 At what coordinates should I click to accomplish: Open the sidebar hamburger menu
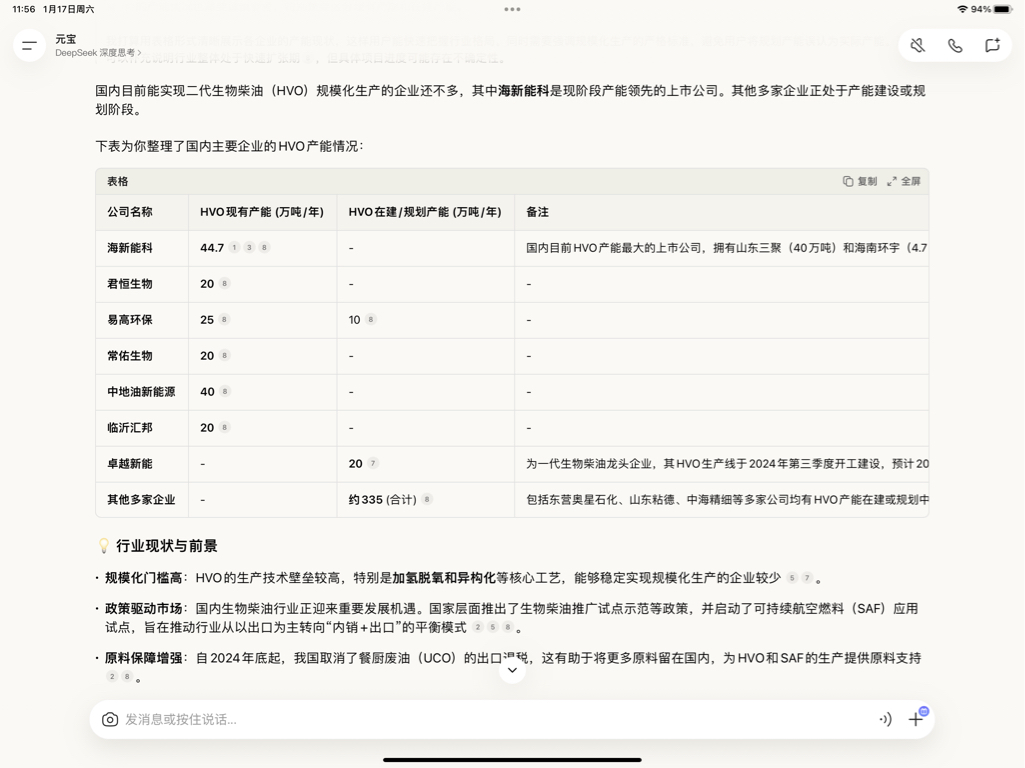[x=29, y=46]
